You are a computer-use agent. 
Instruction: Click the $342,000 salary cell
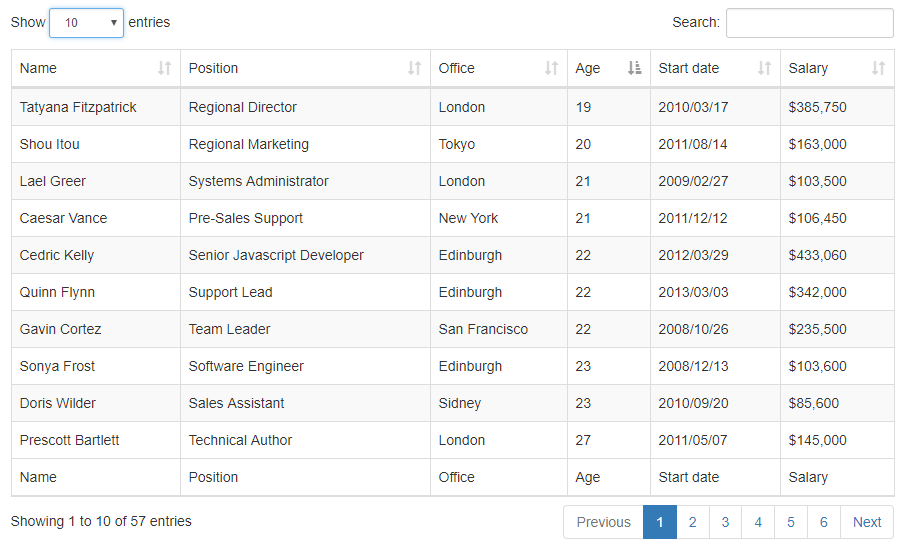837,292
